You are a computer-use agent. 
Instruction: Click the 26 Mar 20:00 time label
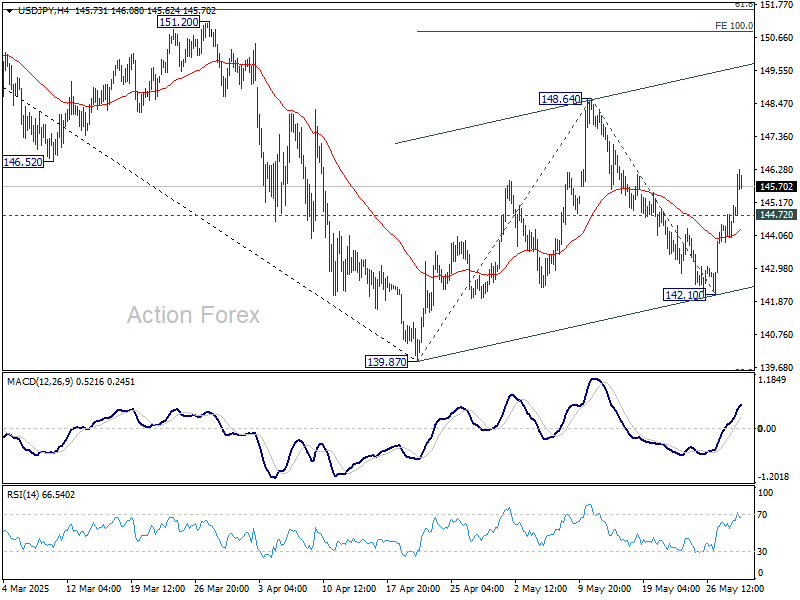221,589
